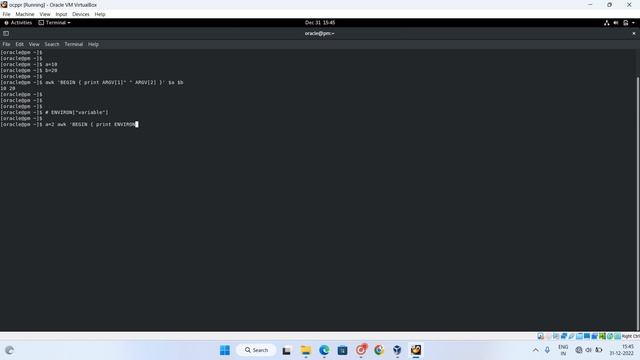Click the Right Ctrl host key indicator
The width and height of the screenshot is (640, 360).
631,336
